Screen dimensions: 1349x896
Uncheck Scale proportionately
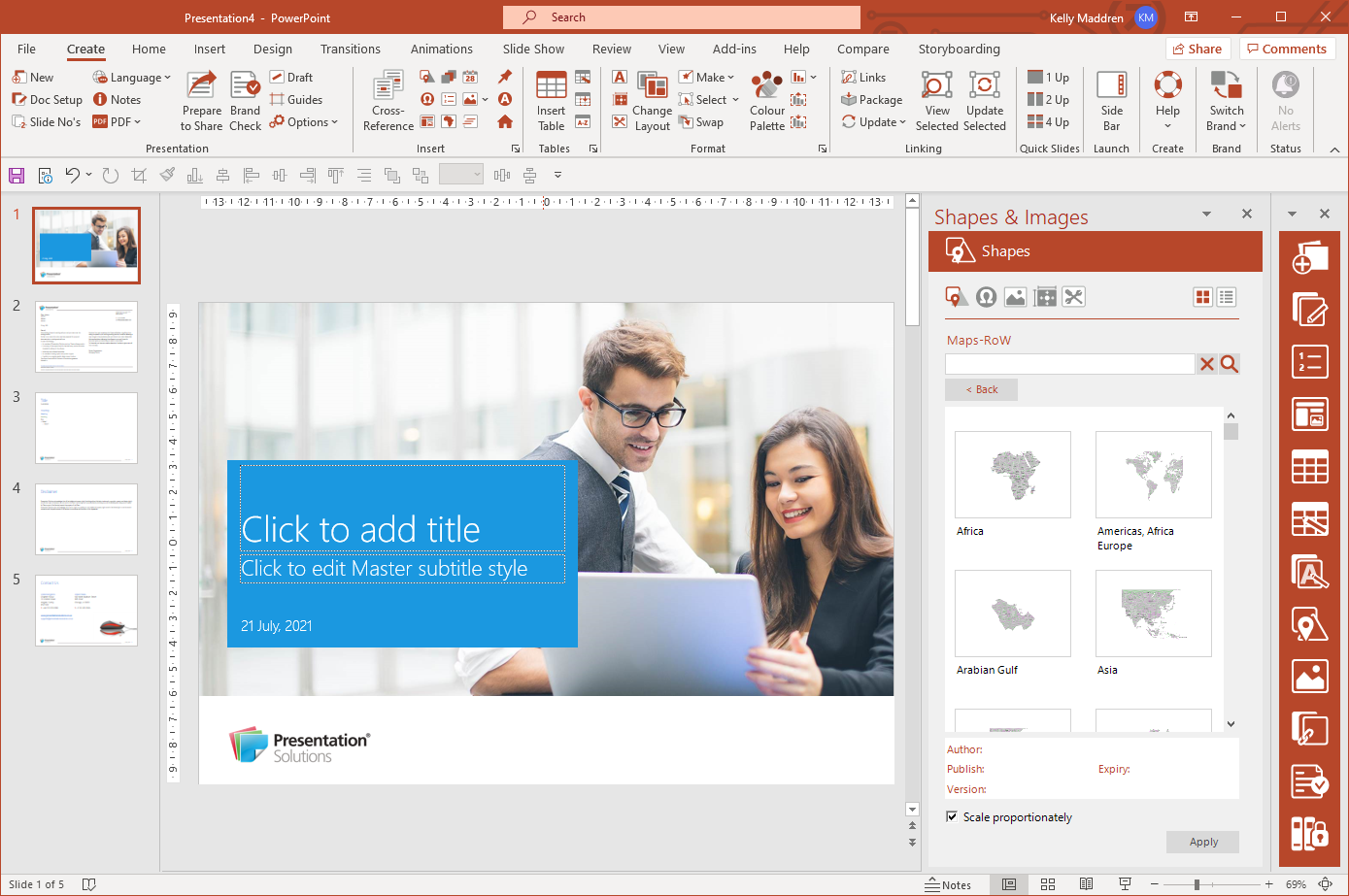click(x=953, y=816)
